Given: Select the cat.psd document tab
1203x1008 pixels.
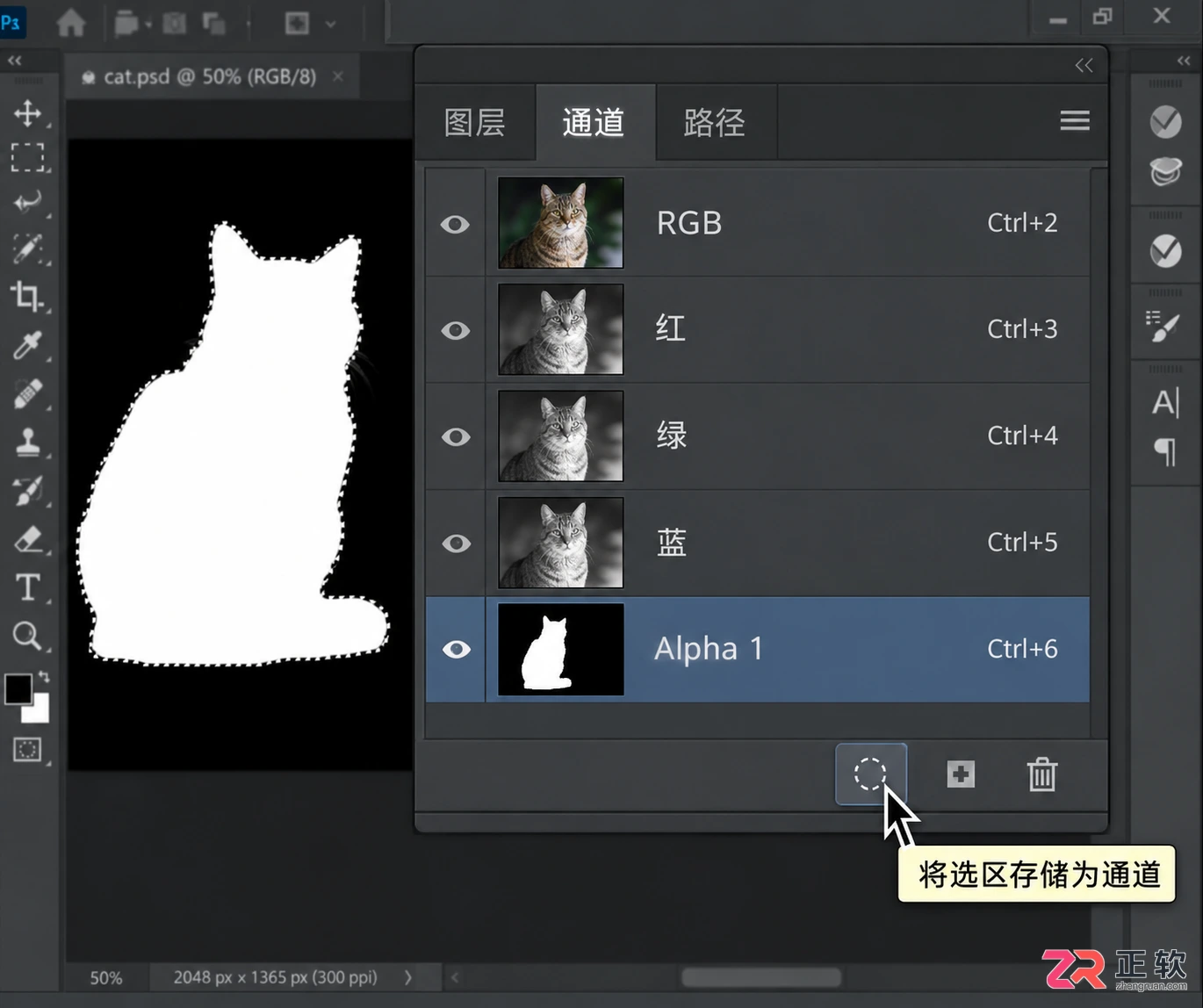Looking at the screenshot, I should (210, 76).
